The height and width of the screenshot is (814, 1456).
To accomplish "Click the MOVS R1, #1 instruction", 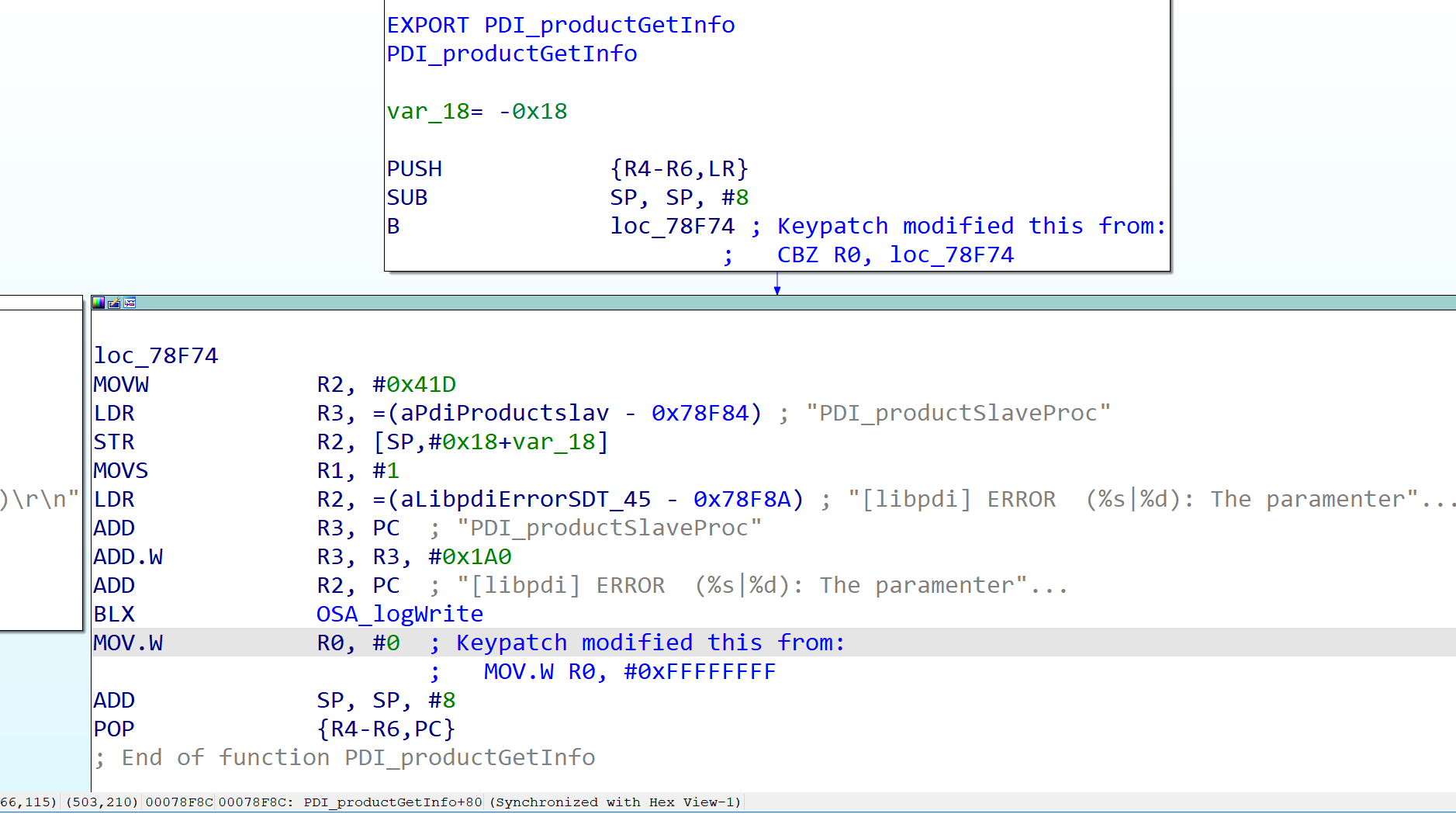I will click(x=247, y=470).
